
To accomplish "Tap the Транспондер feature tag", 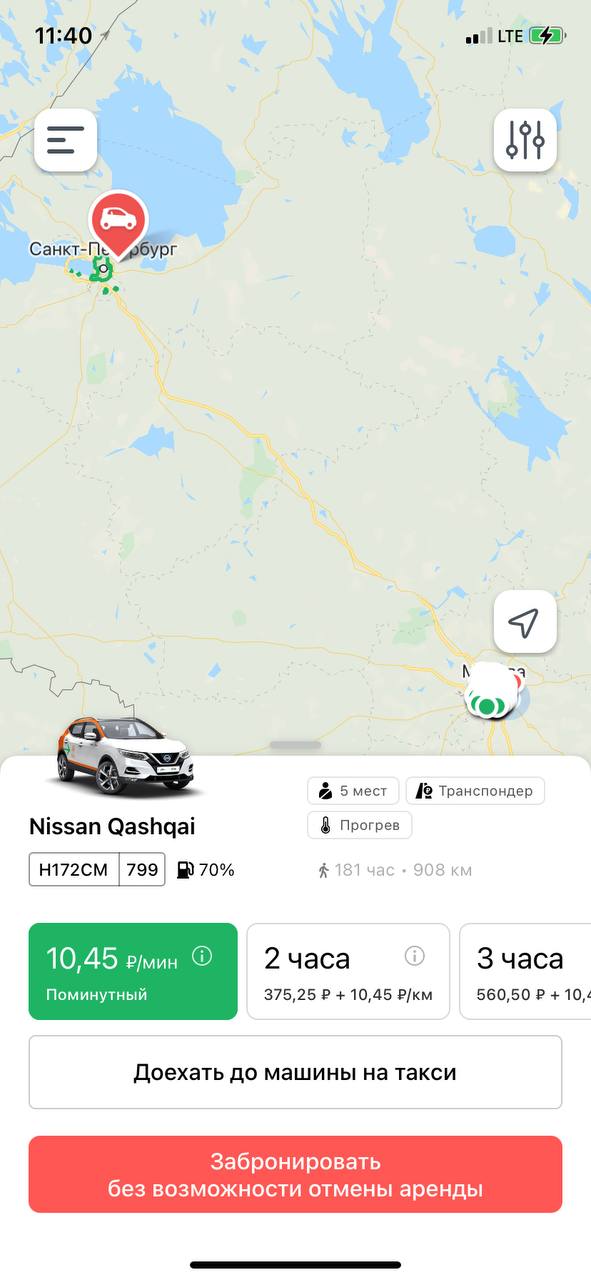I will click(x=475, y=791).
